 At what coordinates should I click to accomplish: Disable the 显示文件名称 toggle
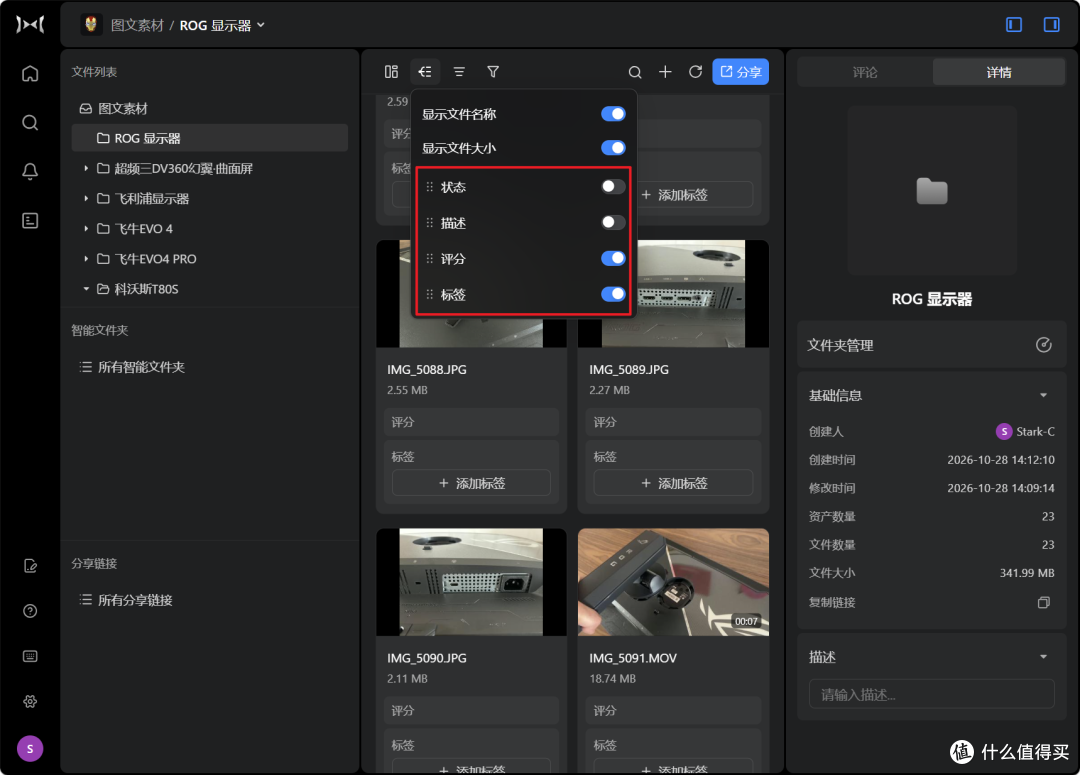613,114
